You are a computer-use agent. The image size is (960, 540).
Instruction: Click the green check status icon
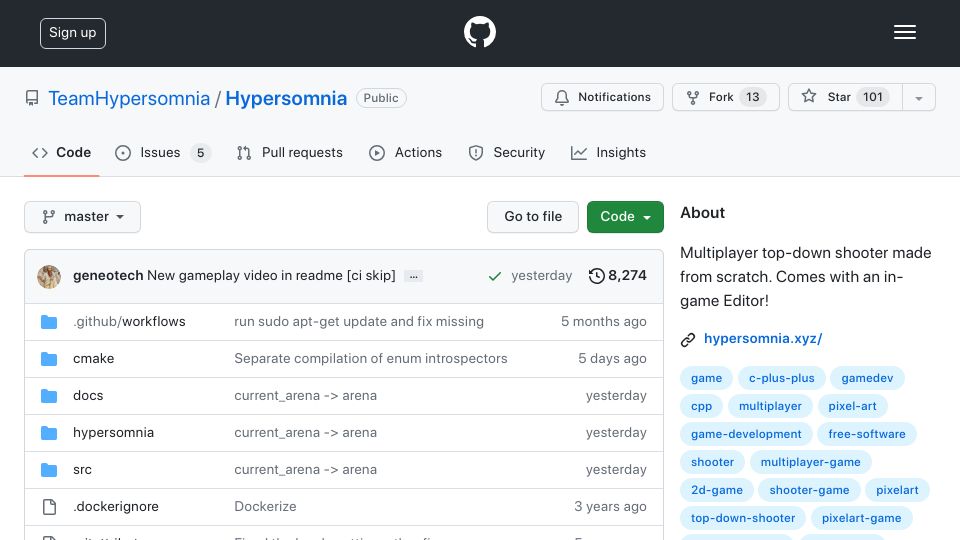[x=495, y=277]
